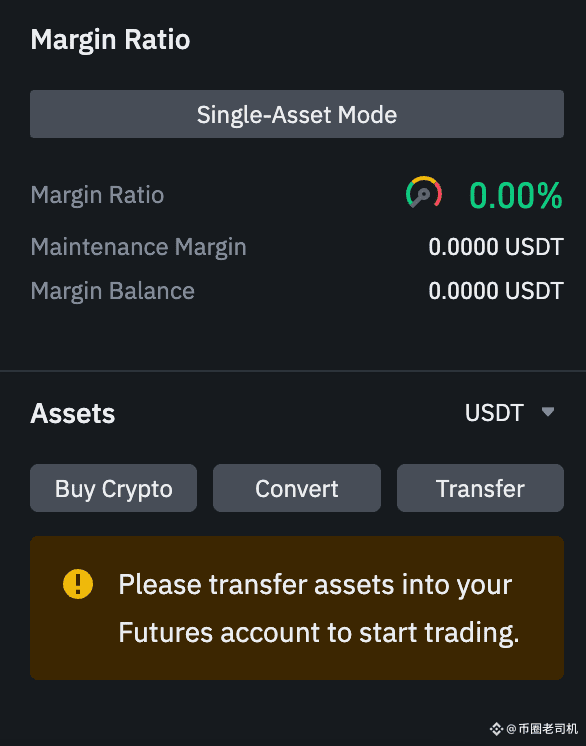Click the Convert button
Viewport: 586px width, 746px height.
point(297,488)
